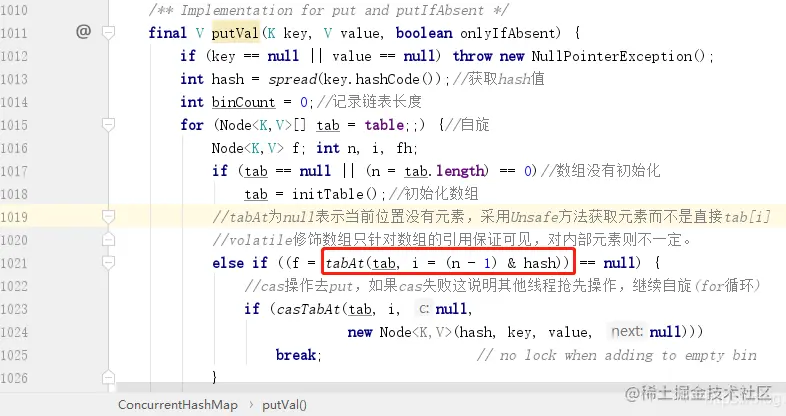Click the 'boolean' keyword in the signature
Screen dimensions: 786x416
[424, 33]
